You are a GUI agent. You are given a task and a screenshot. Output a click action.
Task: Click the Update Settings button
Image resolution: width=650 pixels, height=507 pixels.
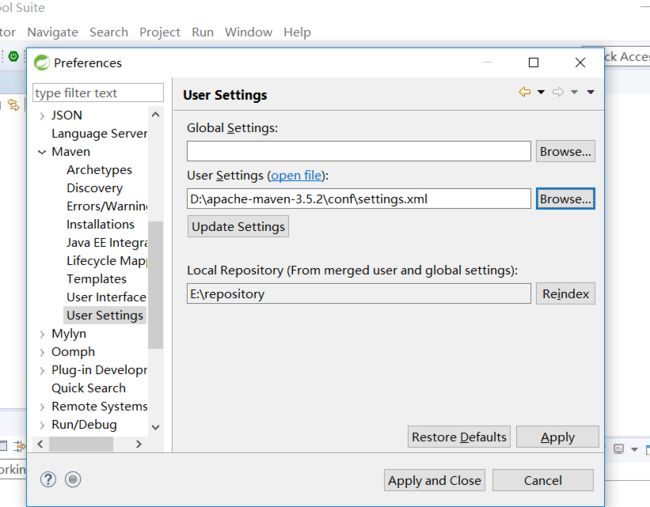pyautogui.click(x=238, y=226)
